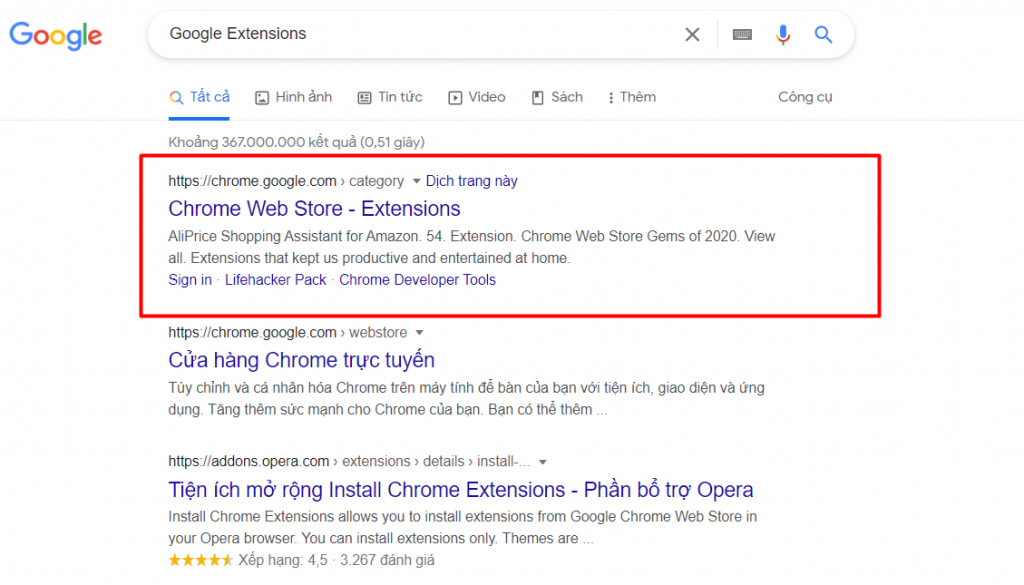Viewport: 1024px width, 585px height.
Task: Click the Tất cả magnifier icon
Action: click(x=176, y=98)
